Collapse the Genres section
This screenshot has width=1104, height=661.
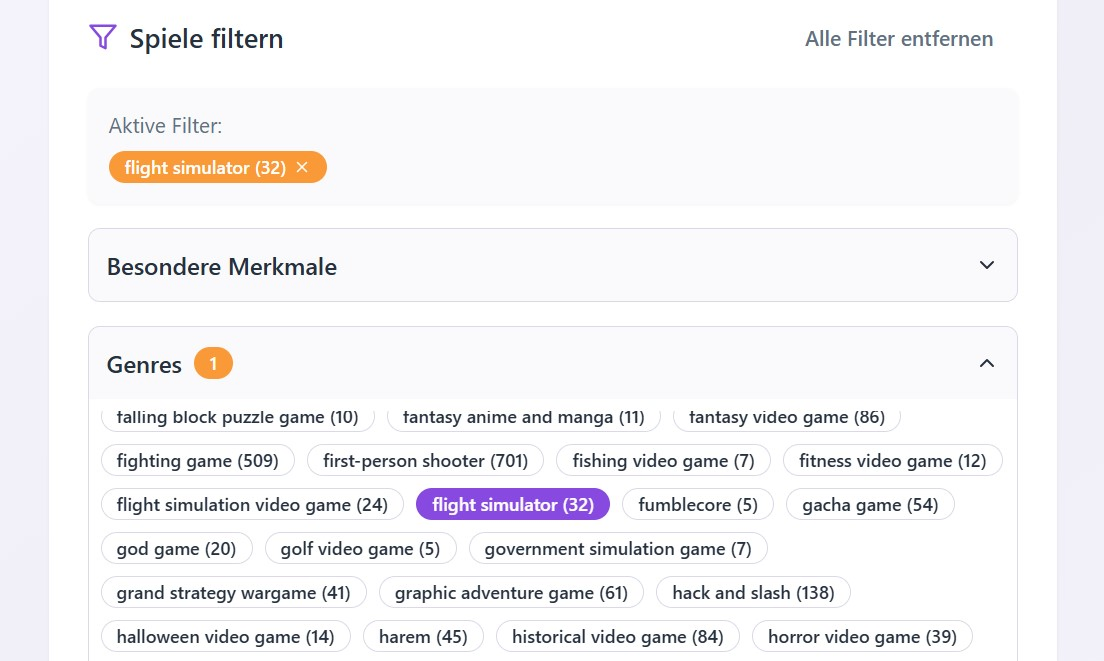[x=987, y=363]
